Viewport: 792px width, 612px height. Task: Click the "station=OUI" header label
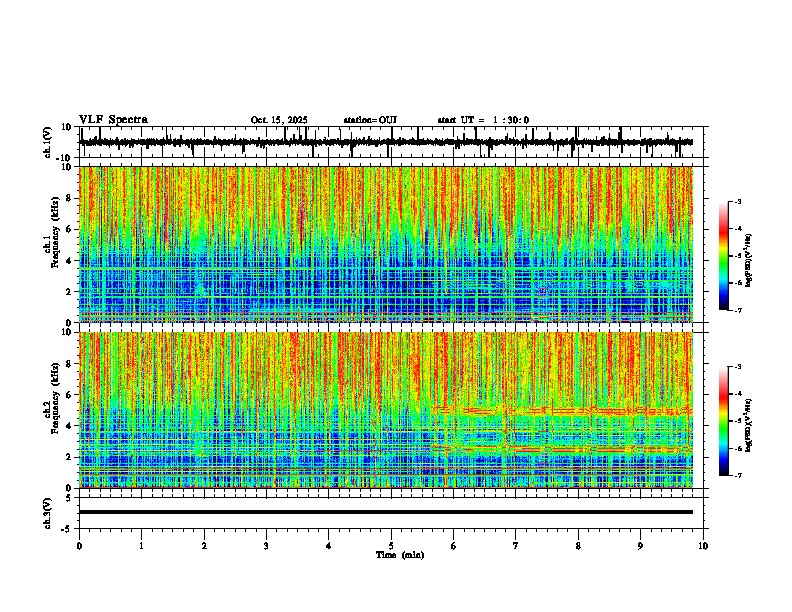pyautogui.click(x=370, y=120)
